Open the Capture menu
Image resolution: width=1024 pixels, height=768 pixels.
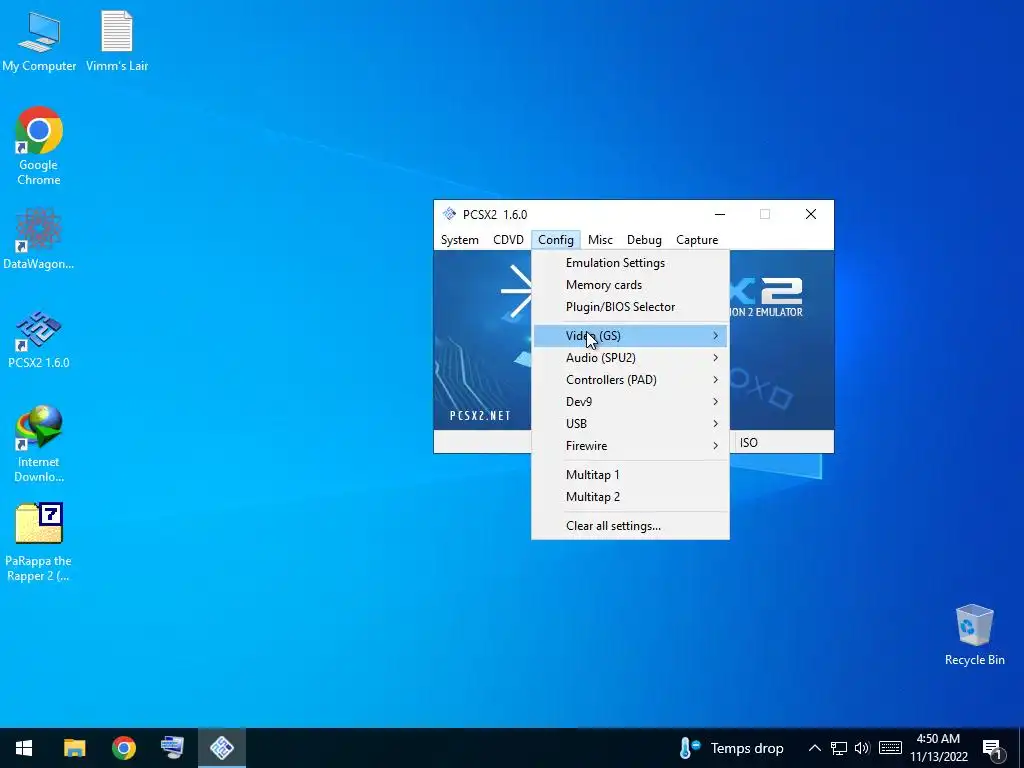pos(697,240)
